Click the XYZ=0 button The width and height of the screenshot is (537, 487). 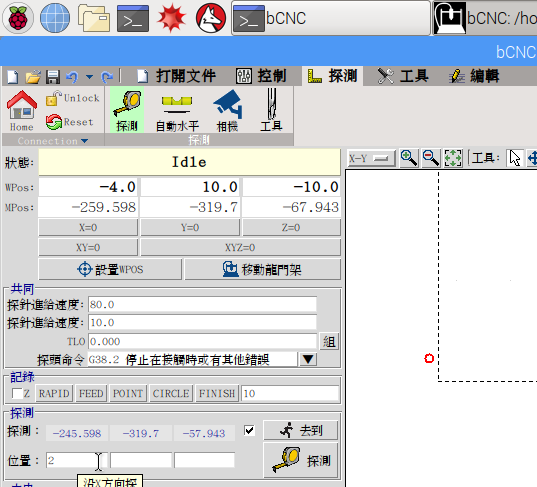240,247
